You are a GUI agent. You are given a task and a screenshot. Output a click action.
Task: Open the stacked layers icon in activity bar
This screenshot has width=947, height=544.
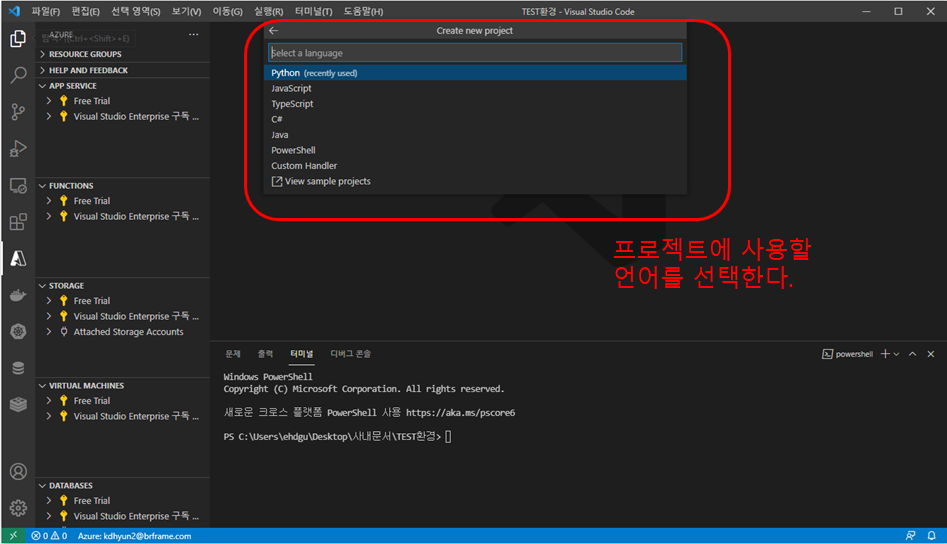18,405
